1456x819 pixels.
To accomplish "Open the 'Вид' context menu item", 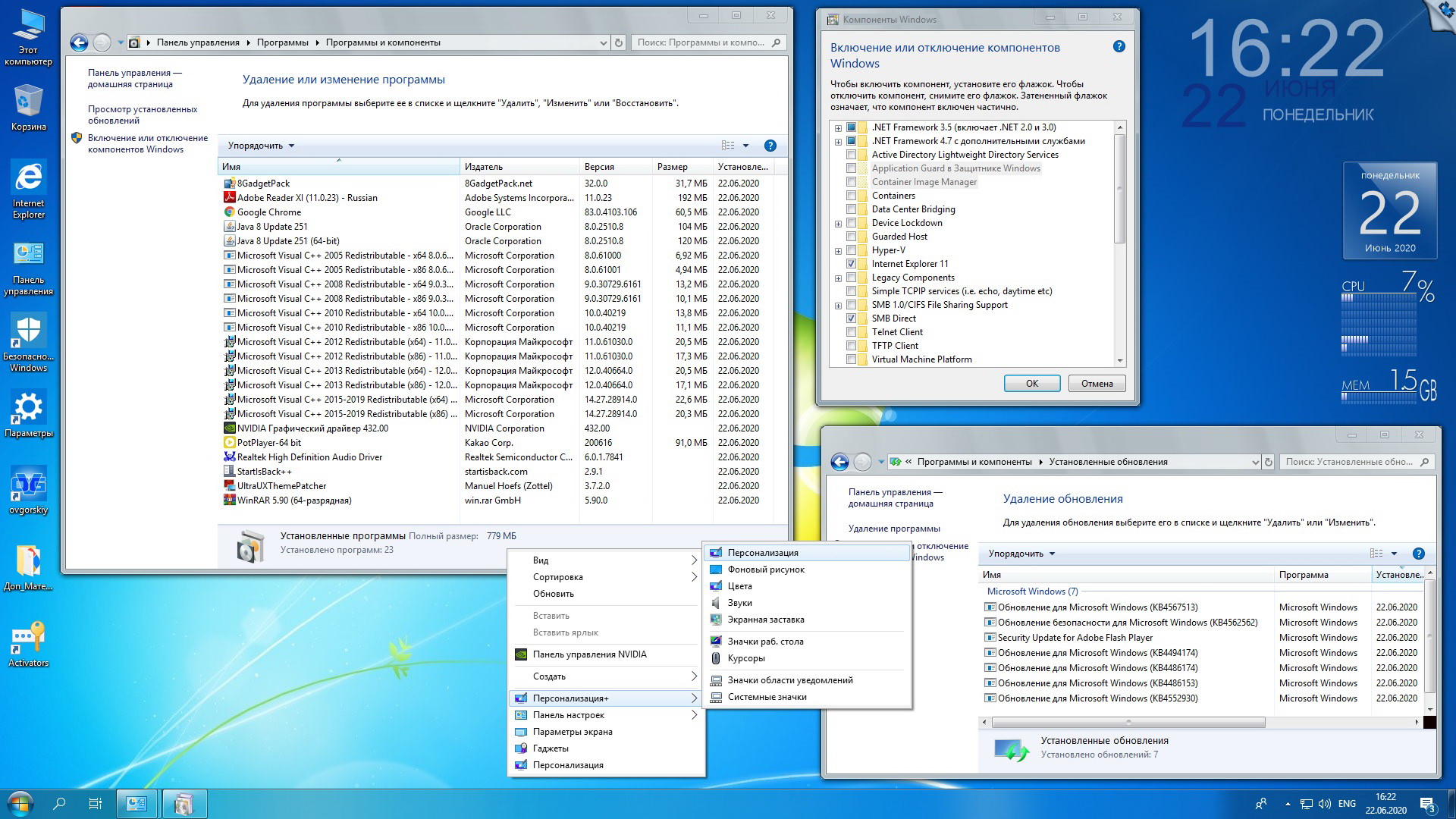I will coord(606,560).
